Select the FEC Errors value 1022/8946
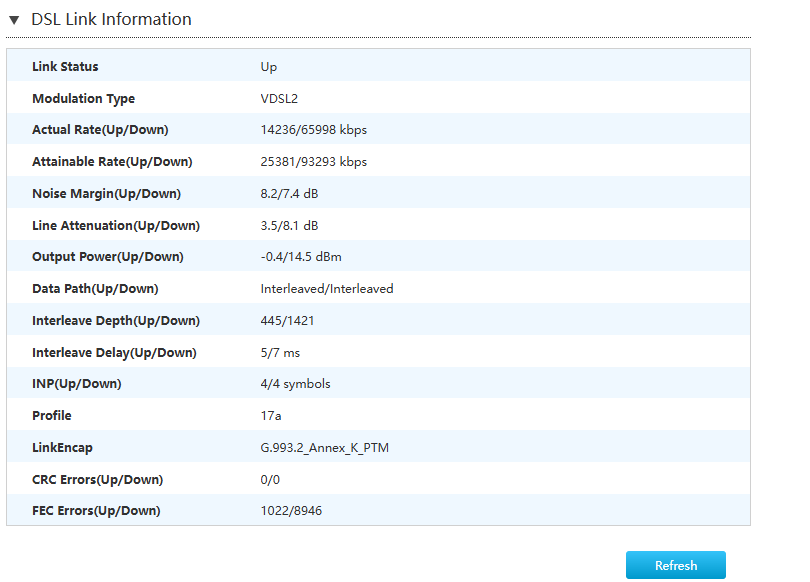The image size is (810, 582). [291, 511]
